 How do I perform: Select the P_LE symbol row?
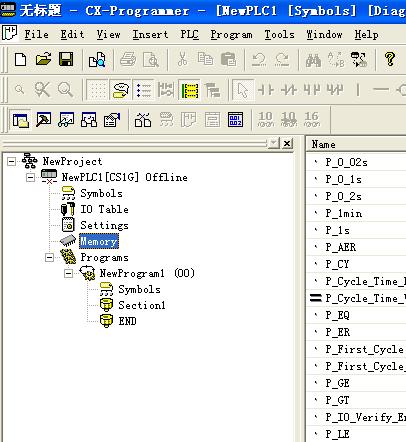coord(356,434)
